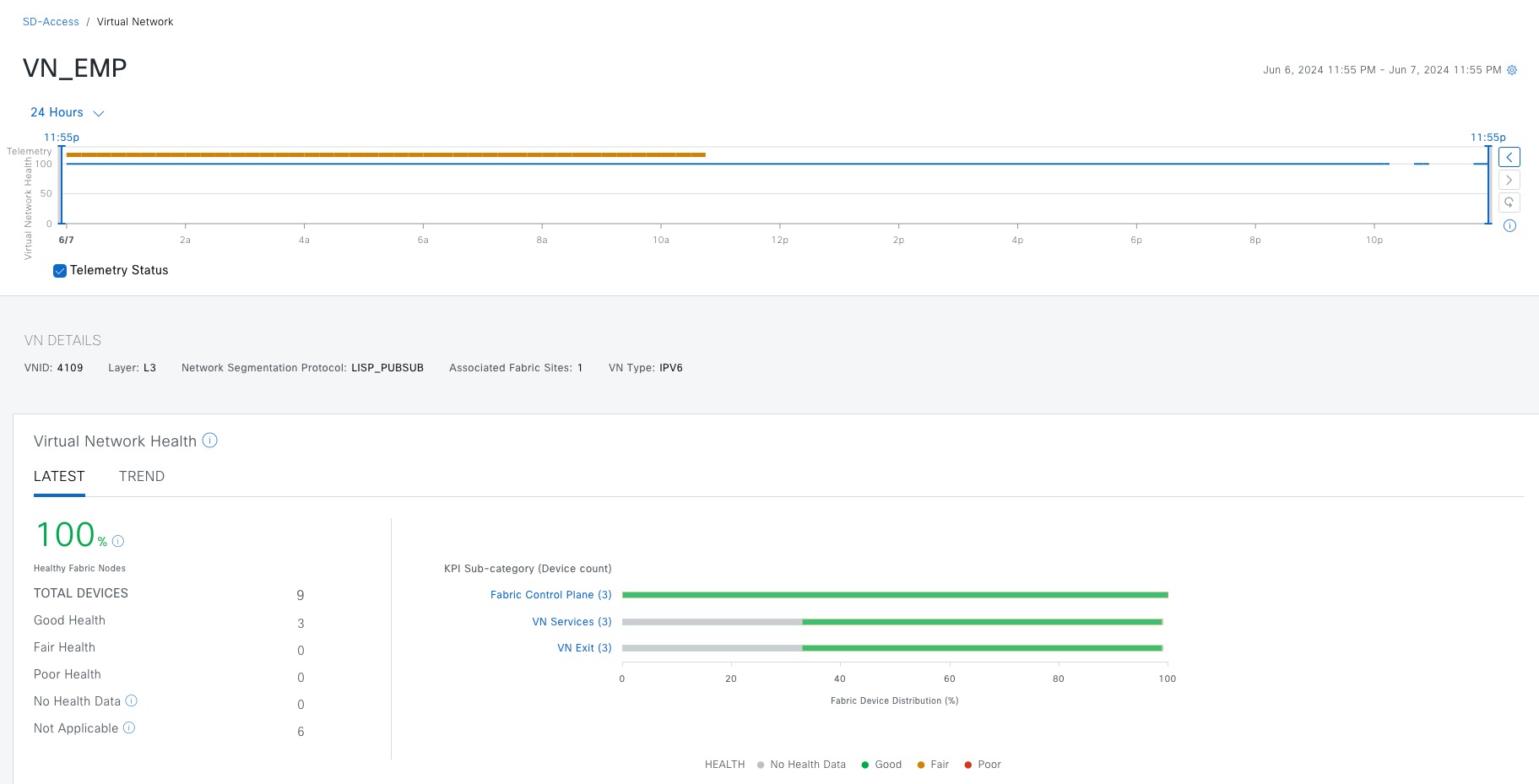Toggle the Fair health legend item
Screen dimensions: 1539x784
tap(933, 765)
